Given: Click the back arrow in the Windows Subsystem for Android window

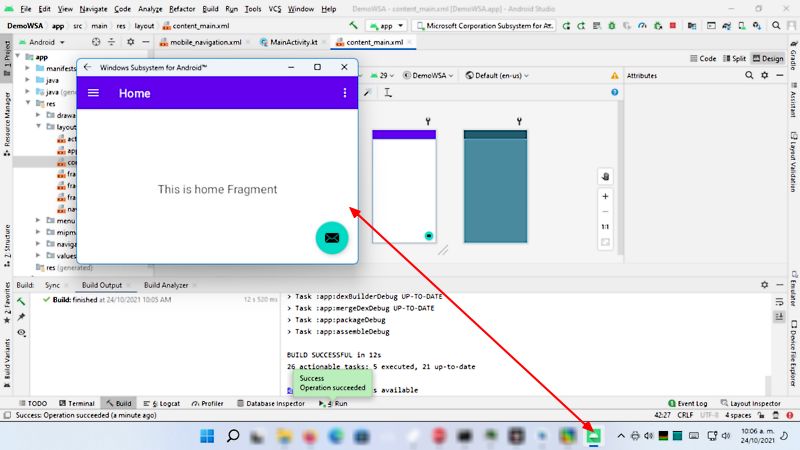Looking at the screenshot, I should pos(88,67).
